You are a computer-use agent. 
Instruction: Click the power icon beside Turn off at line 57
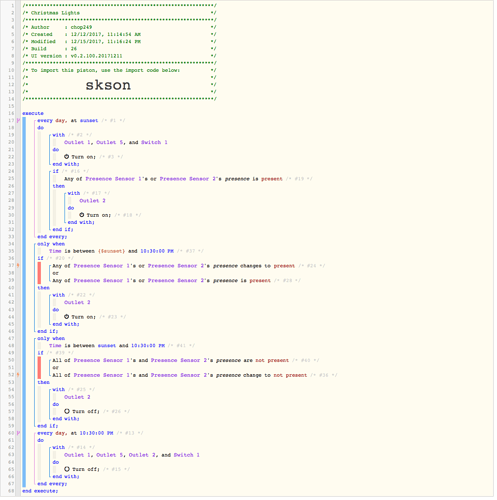[x=67, y=411]
